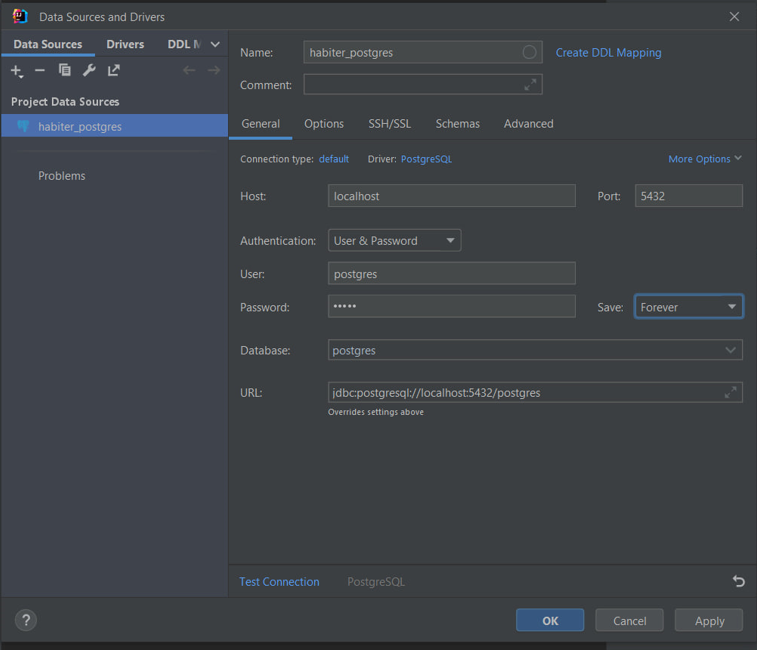Viewport: 757px width, 650px height.
Task: Click the User field containing postgres
Action: (x=451, y=273)
